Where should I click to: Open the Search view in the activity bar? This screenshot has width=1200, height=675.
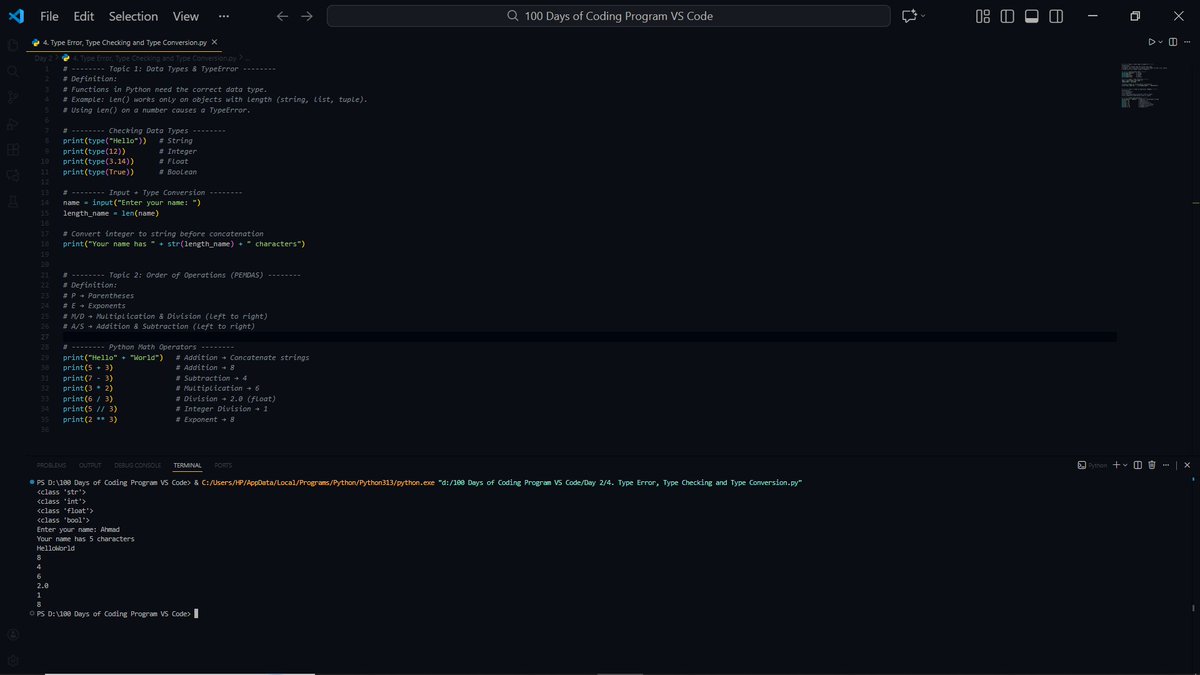tap(13, 71)
